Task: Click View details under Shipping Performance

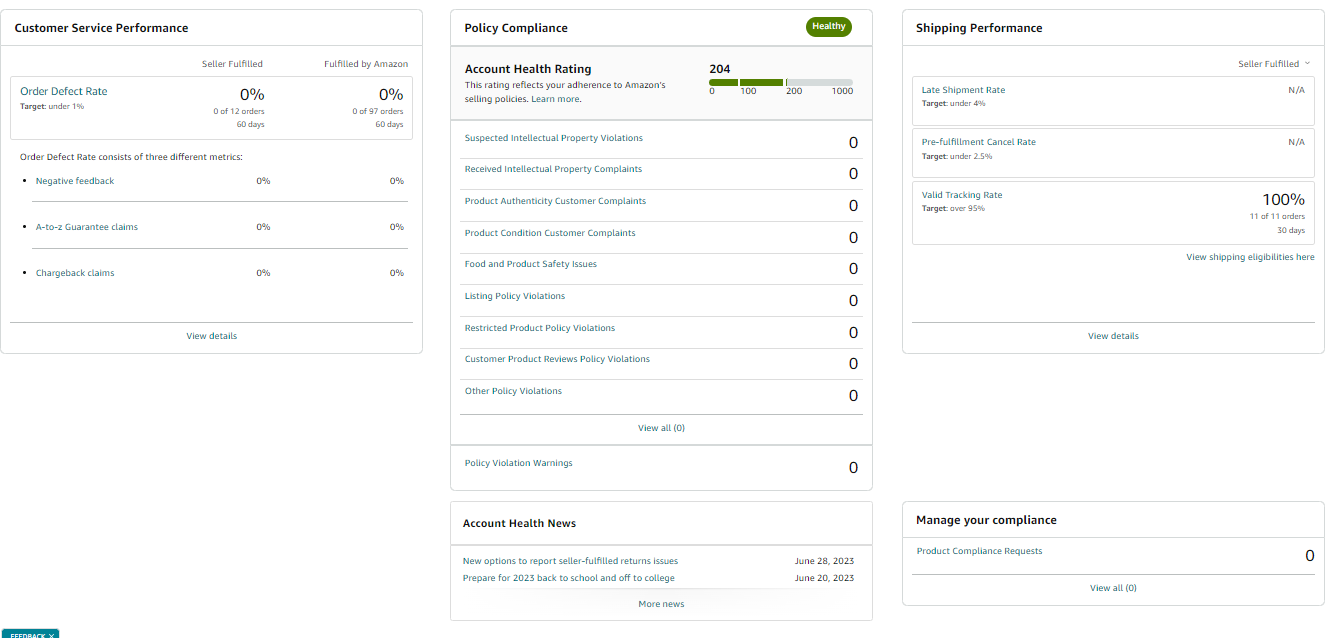Action: point(1113,336)
